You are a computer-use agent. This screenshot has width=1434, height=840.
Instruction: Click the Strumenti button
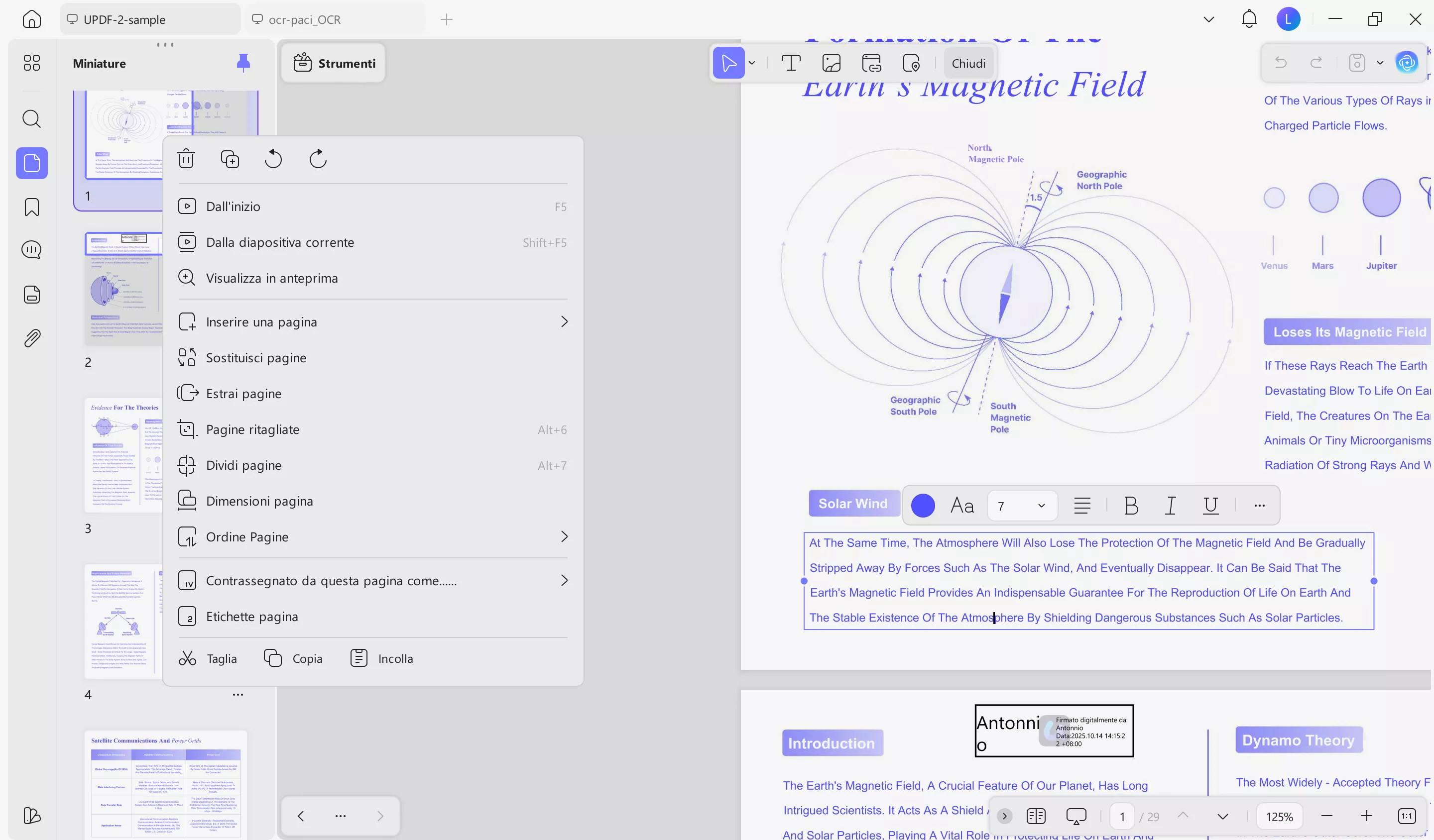(334, 63)
